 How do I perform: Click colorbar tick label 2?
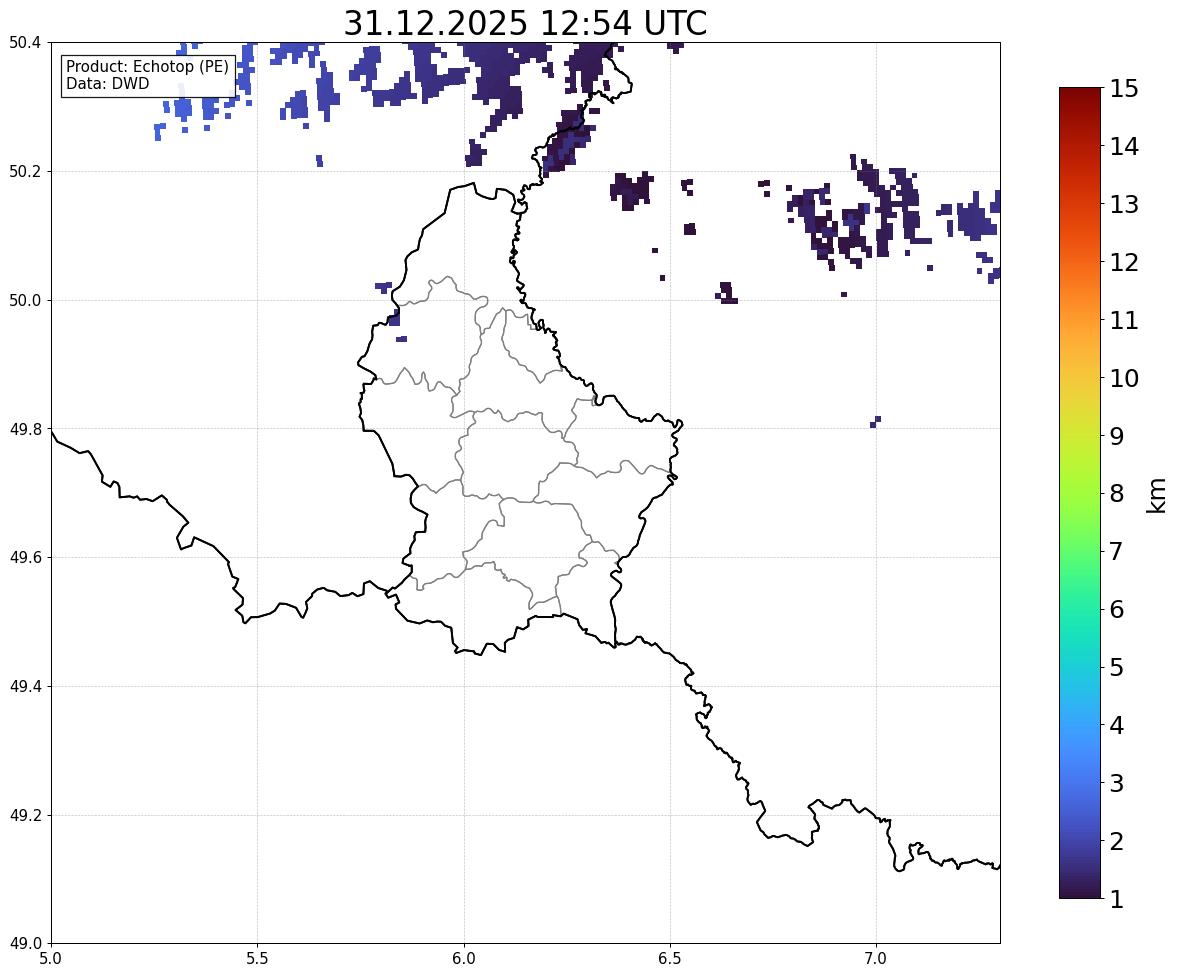[x=1117, y=842]
